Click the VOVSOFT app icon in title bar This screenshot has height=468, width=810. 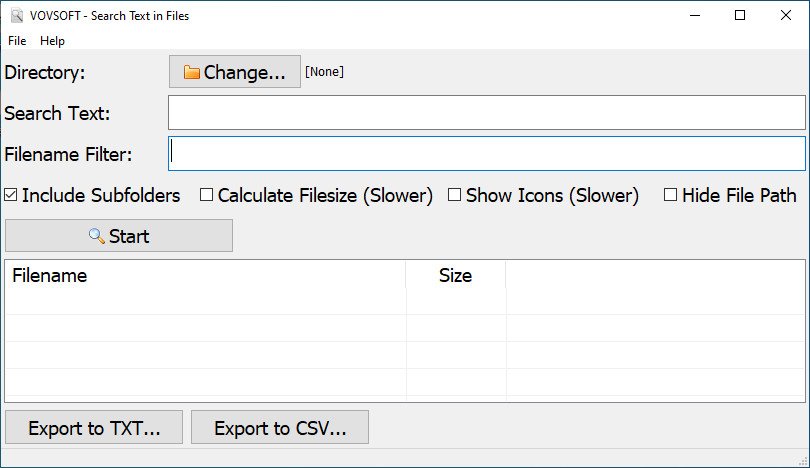click(x=14, y=16)
